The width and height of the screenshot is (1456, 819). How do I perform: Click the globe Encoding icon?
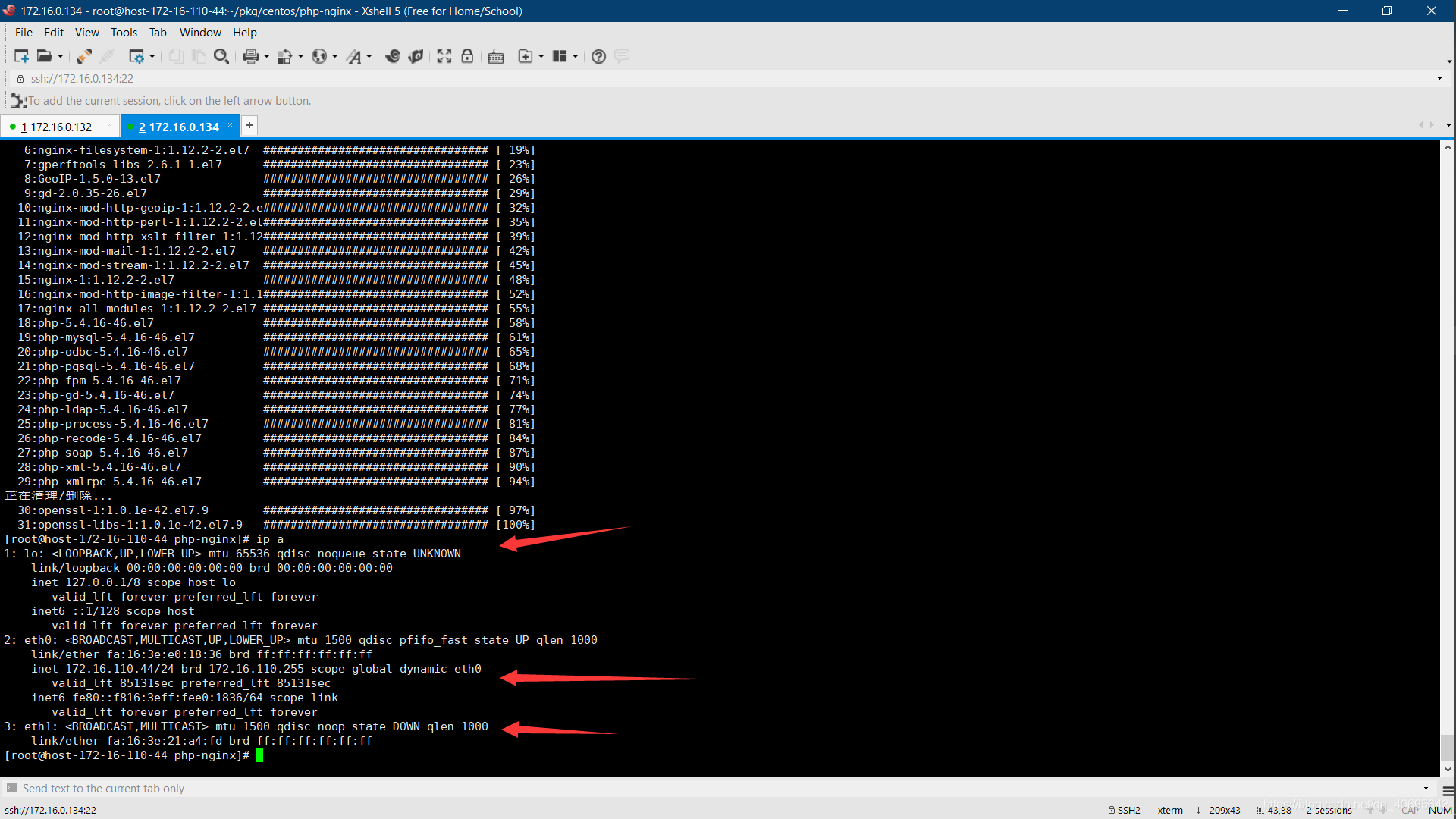[319, 56]
